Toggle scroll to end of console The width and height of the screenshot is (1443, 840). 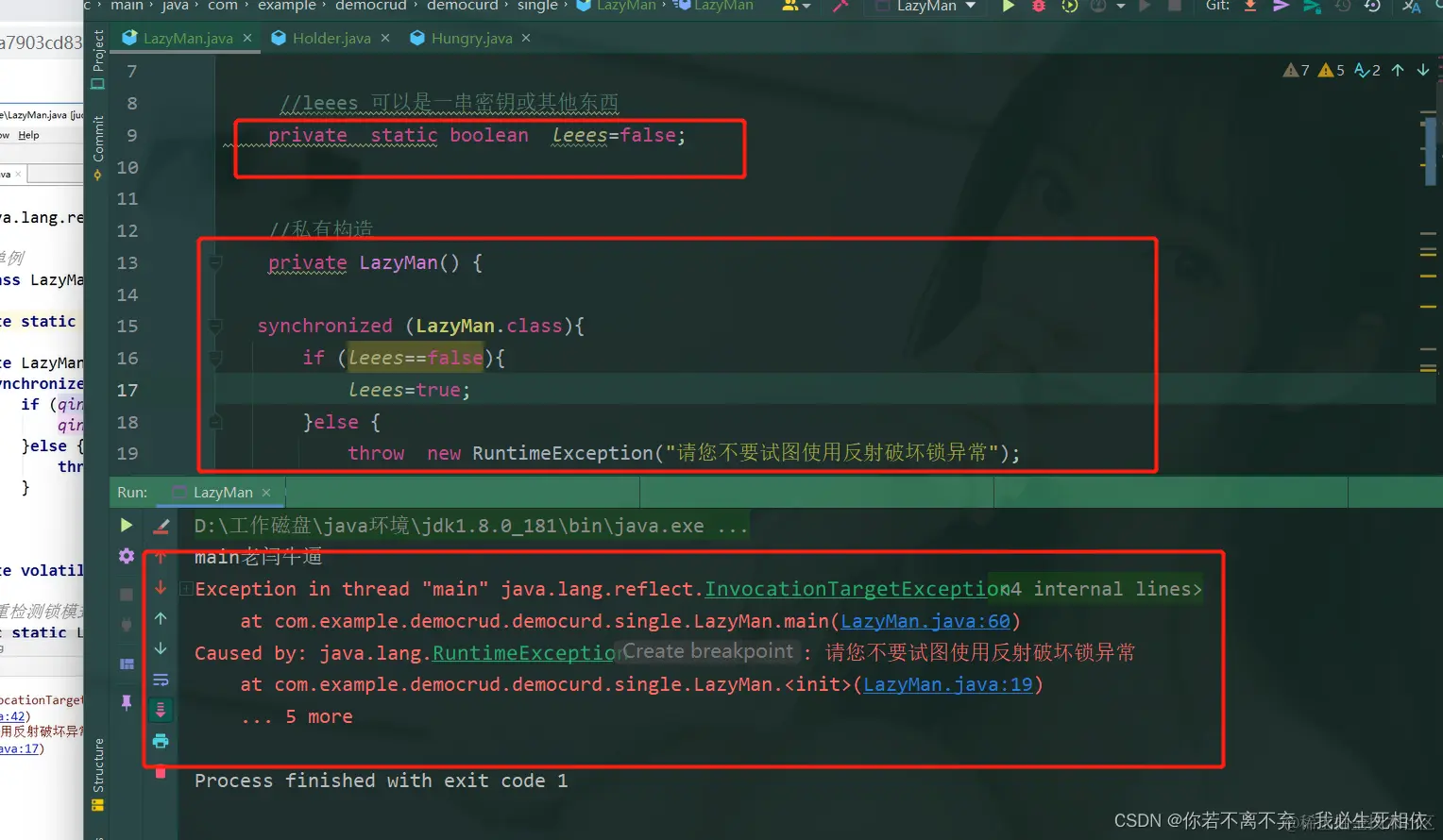pos(161,710)
